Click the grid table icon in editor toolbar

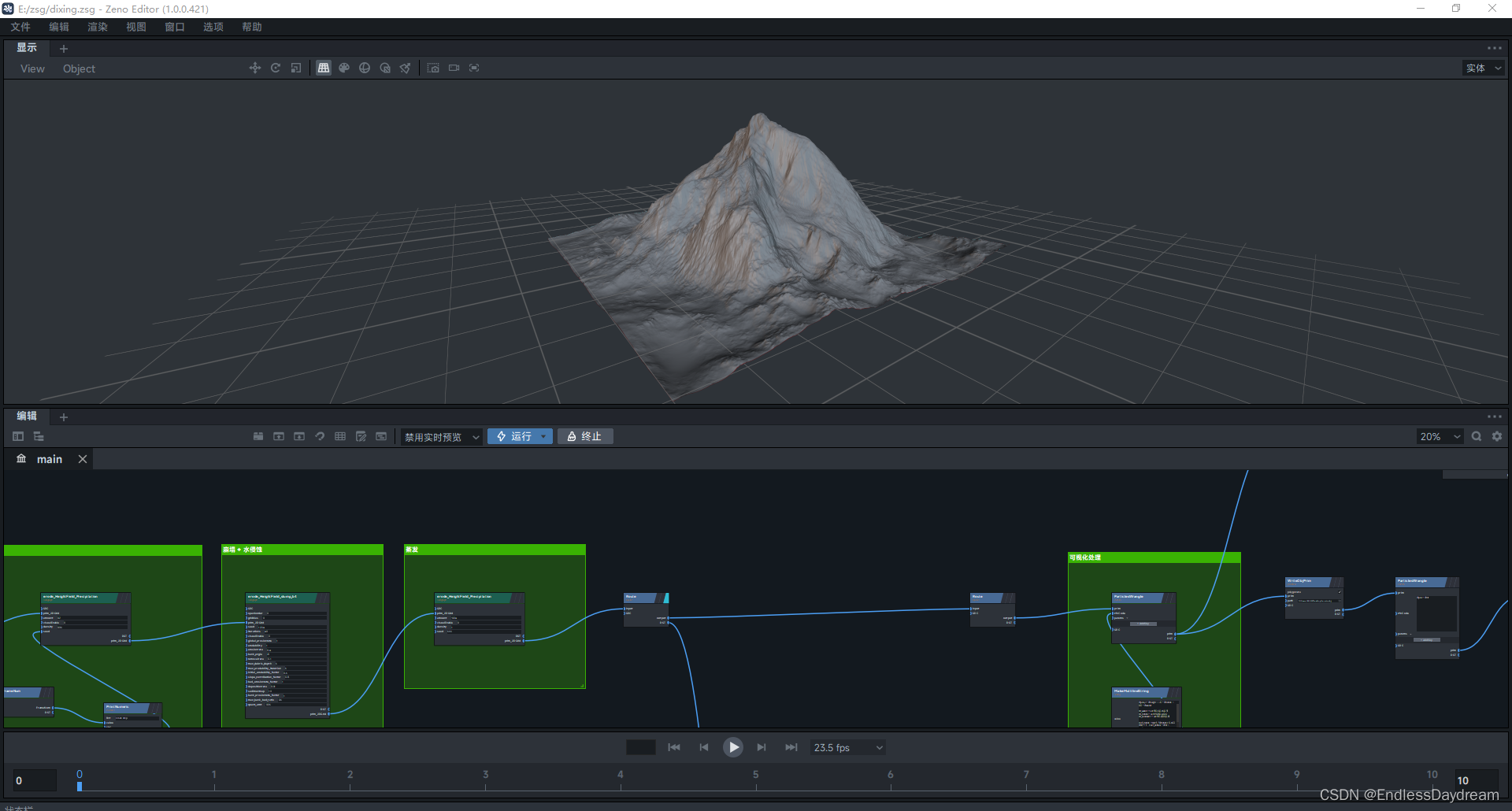(340, 436)
